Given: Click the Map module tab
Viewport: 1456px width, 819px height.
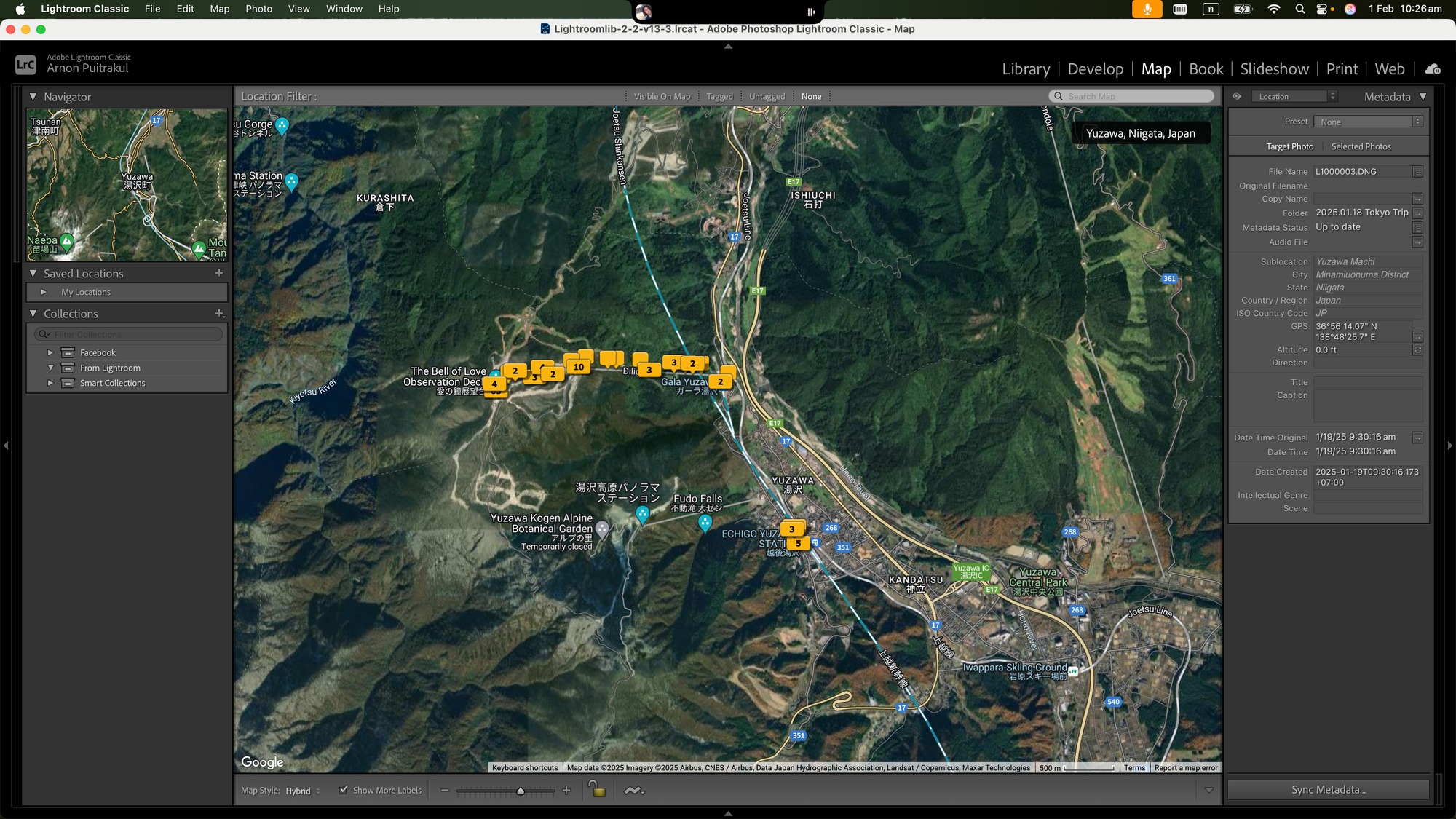Looking at the screenshot, I should [1156, 67].
